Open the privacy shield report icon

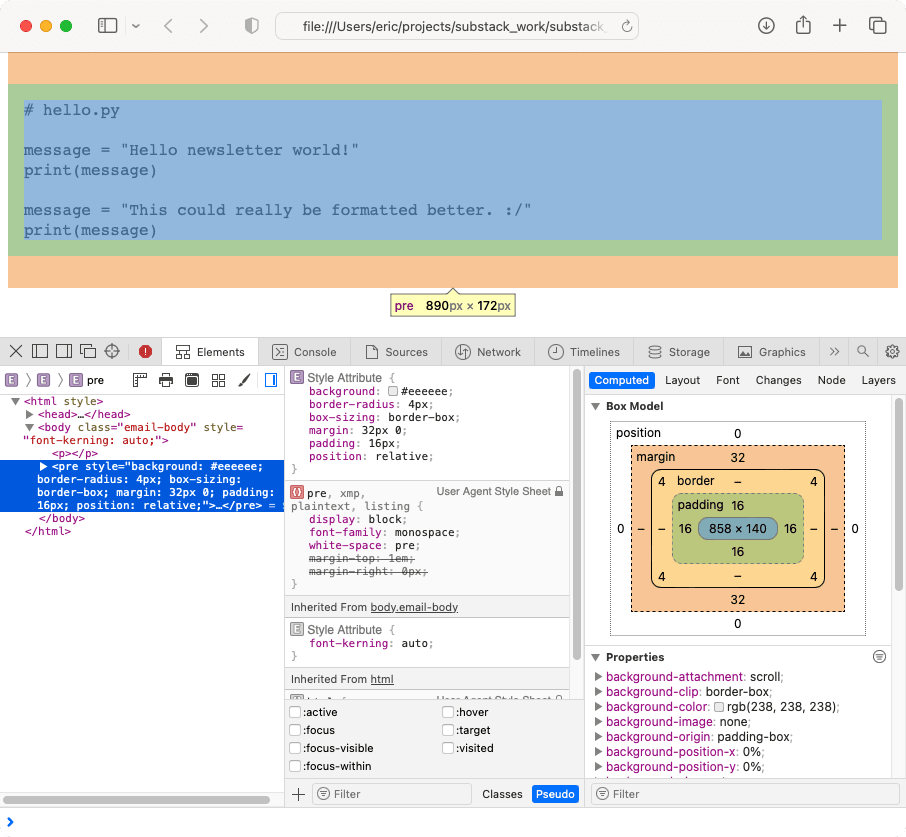click(x=251, y=26)
